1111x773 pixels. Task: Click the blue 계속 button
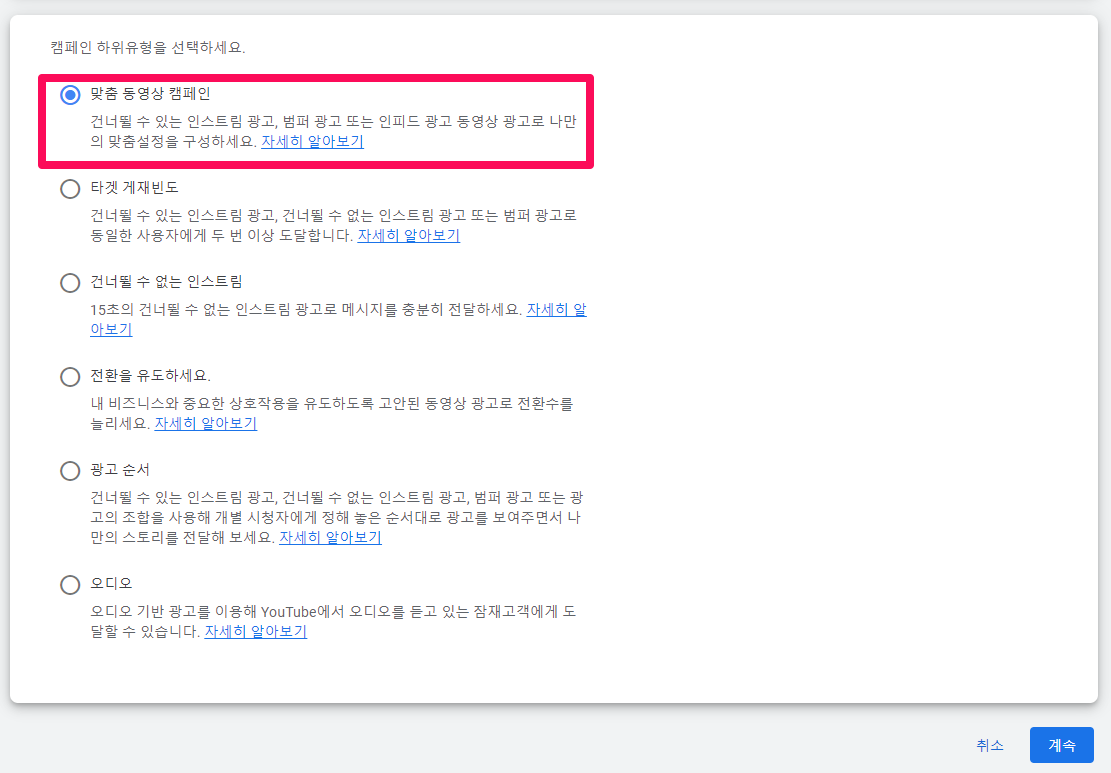click(x=1061, y=745)
